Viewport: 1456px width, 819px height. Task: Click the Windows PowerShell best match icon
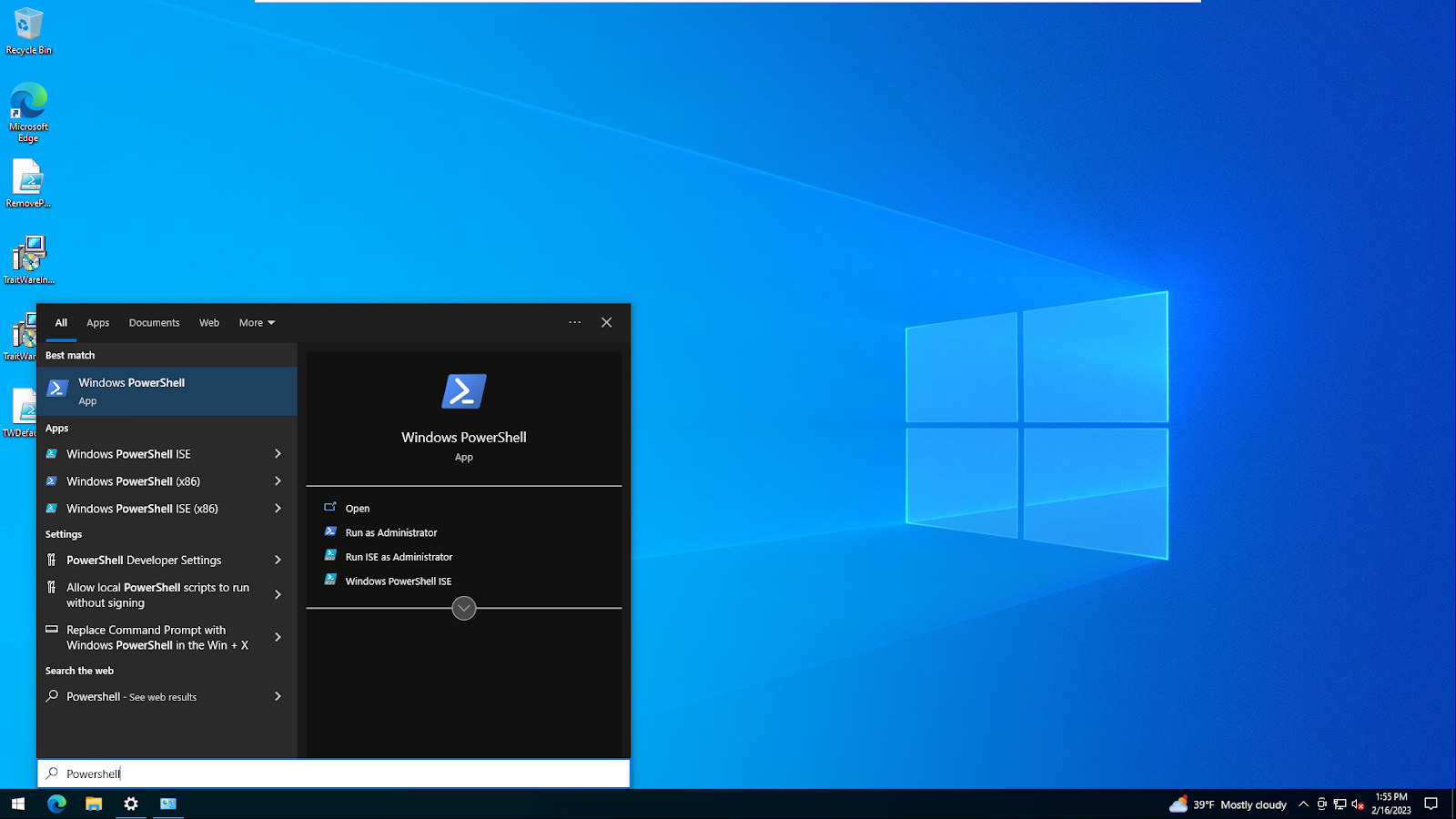pos(57,389)
